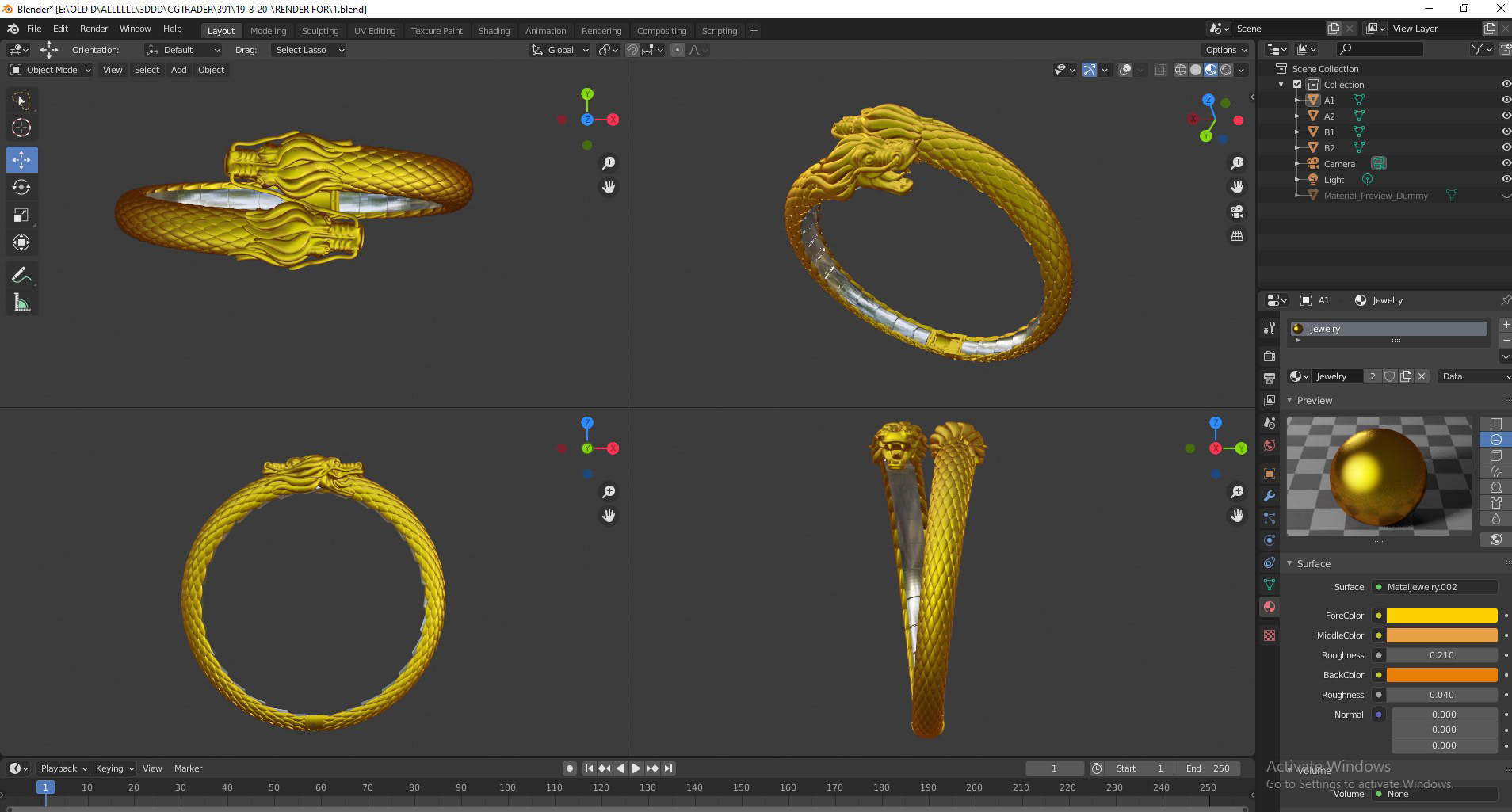Choose sphere preview shape for material
This screenshot has height=812, width=1512.
pos(1495,440)
